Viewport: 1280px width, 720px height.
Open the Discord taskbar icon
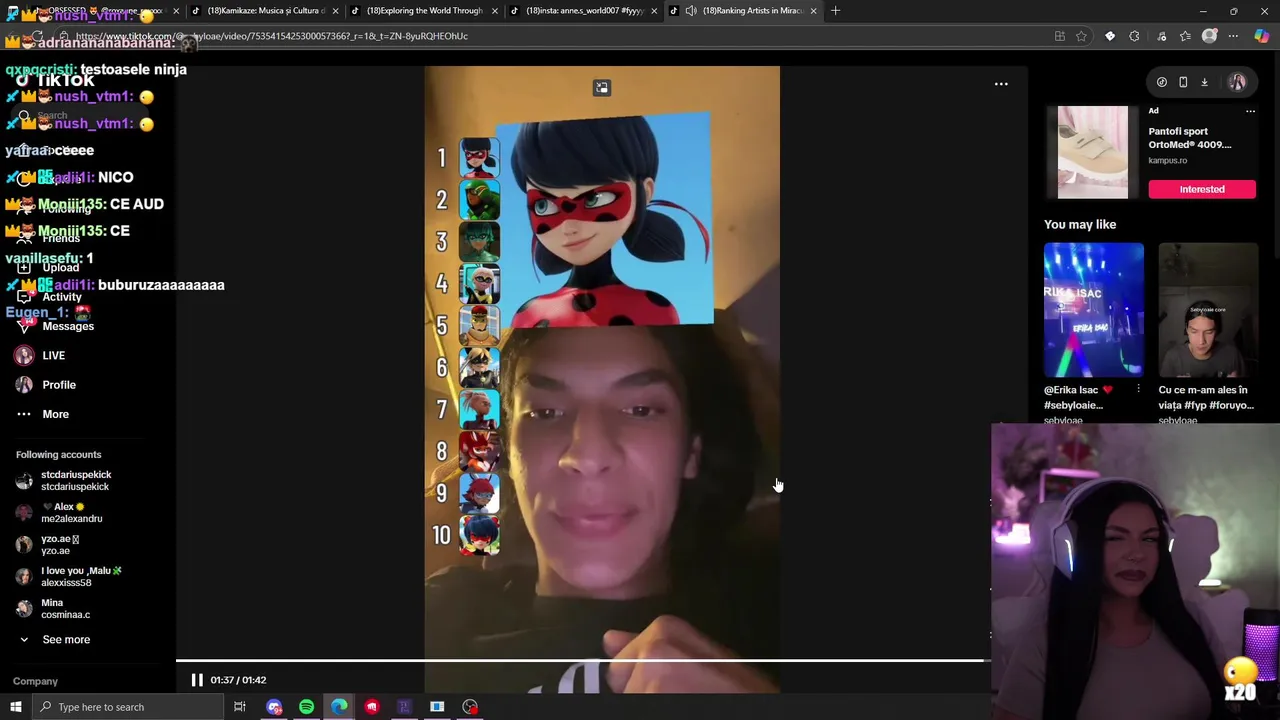274,707
